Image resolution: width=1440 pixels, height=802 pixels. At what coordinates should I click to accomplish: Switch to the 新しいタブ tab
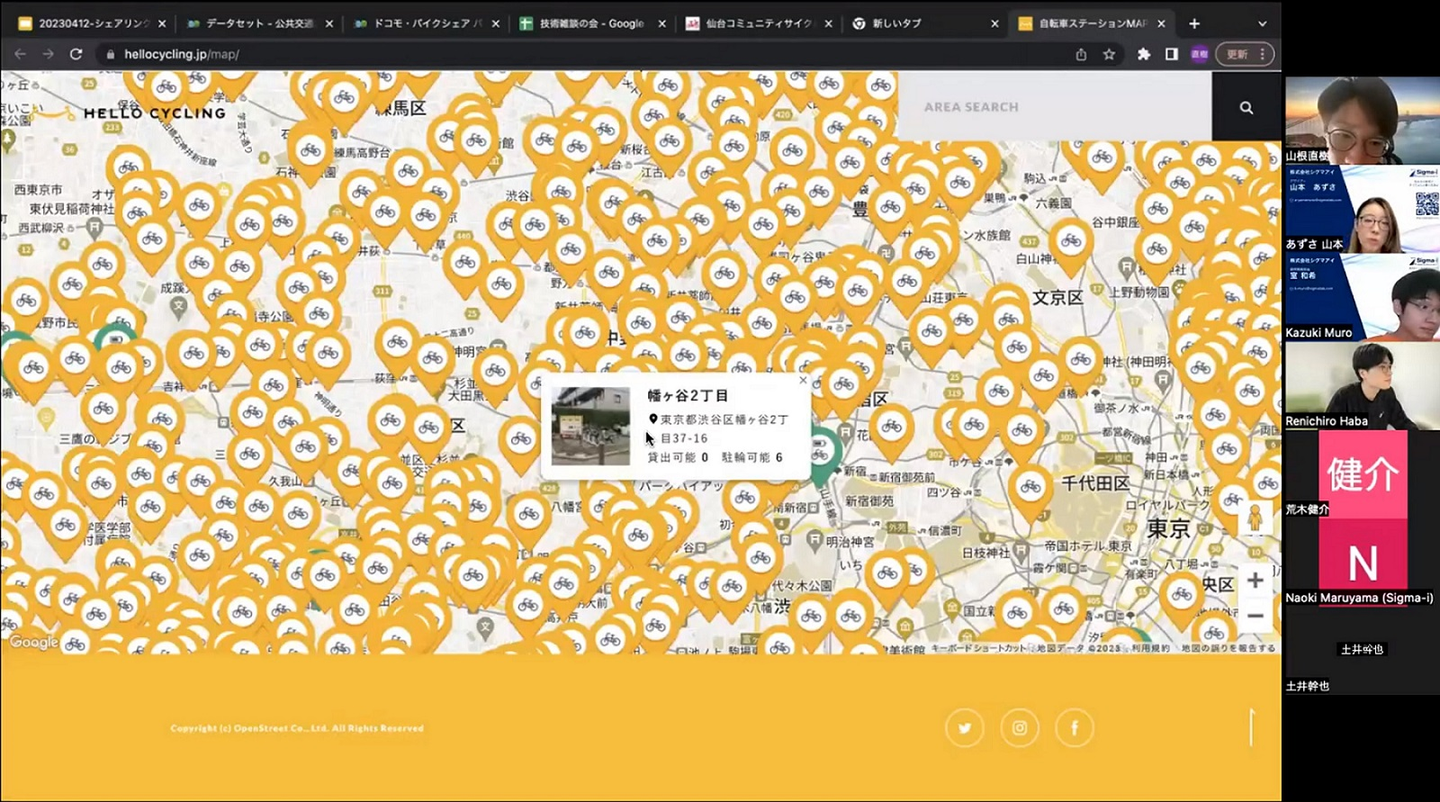(x=923, y=23)
